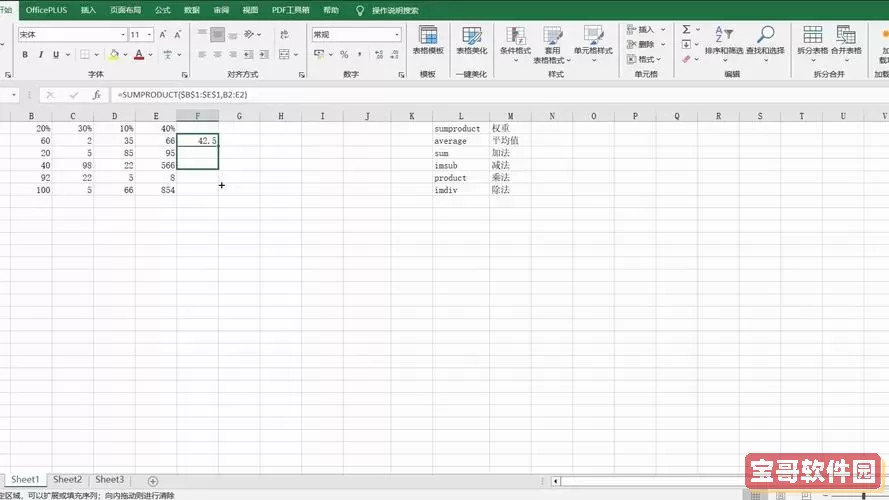The width and height of the screenshot is (889, 500).
Task: Decrease indent in alignment group
Action: pyautogui.click(x=248, y=54)
